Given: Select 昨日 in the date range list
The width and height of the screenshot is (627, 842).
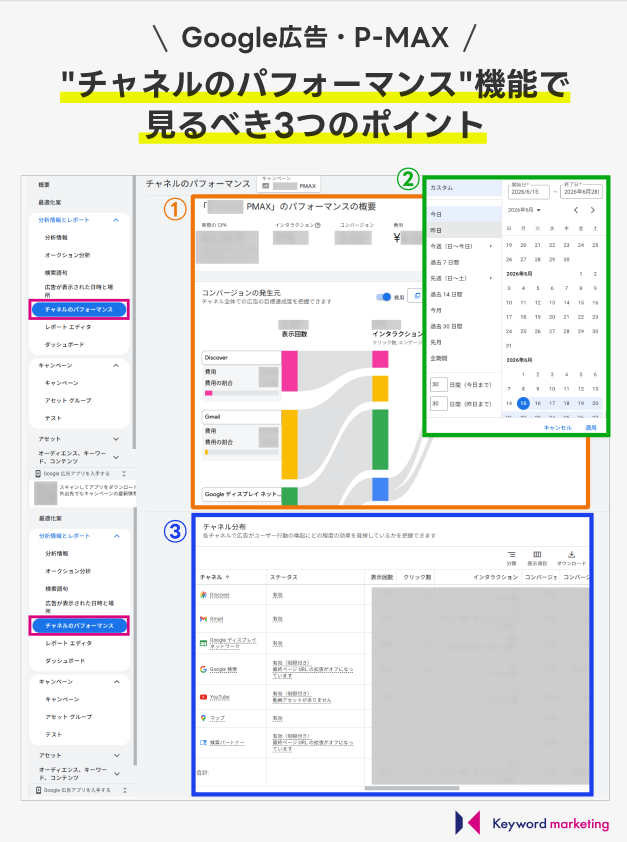Looking at the screenshot, I should pos(464,230).
